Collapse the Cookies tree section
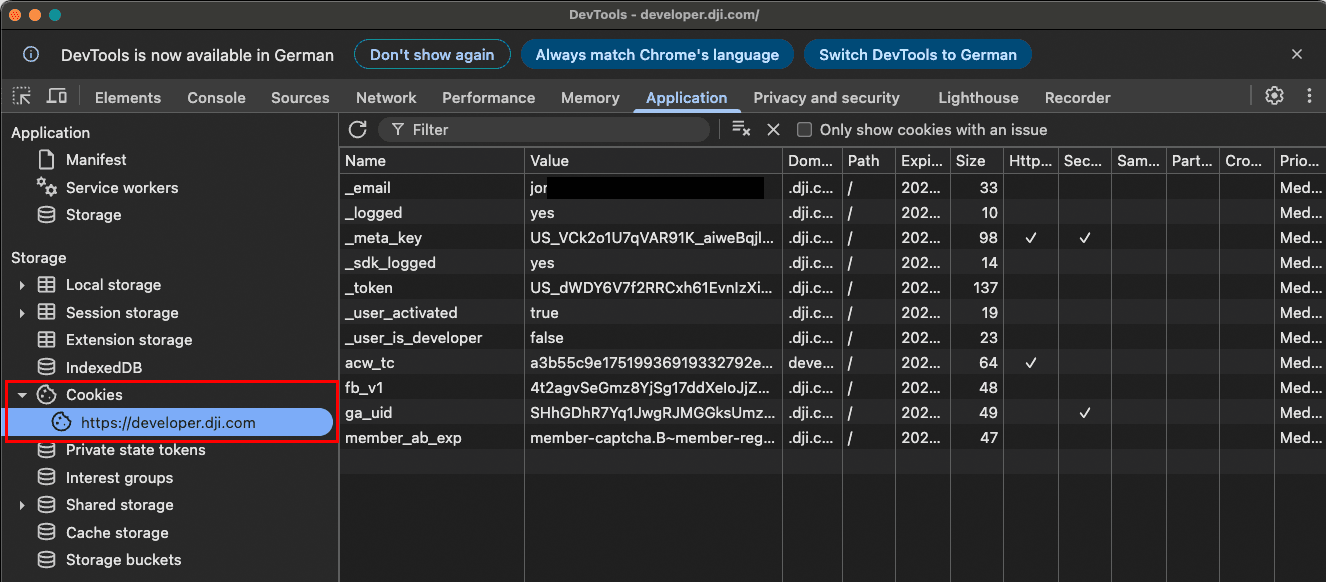The width and height of the screenshot is (1326, 582). (22, 395)
